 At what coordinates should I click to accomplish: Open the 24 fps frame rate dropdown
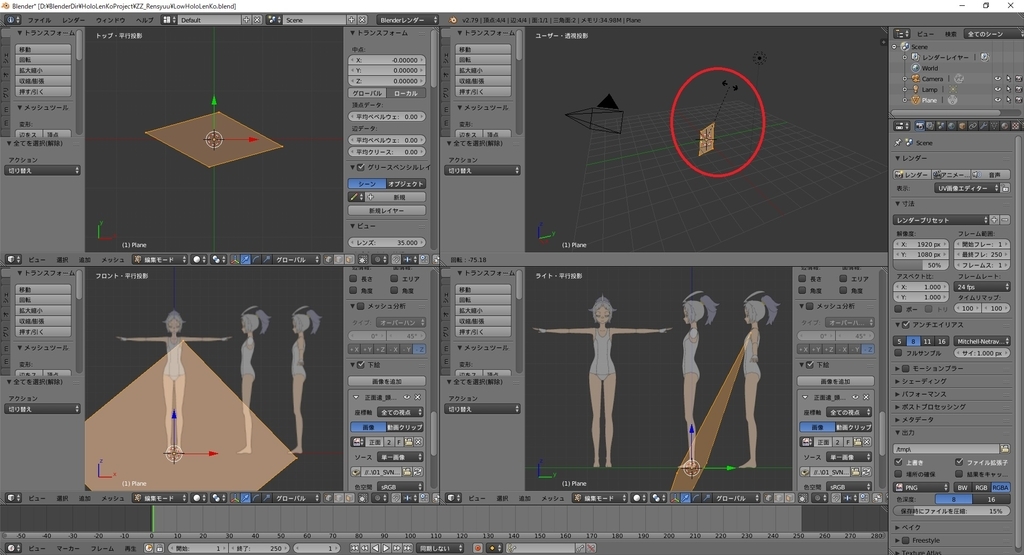982,287
